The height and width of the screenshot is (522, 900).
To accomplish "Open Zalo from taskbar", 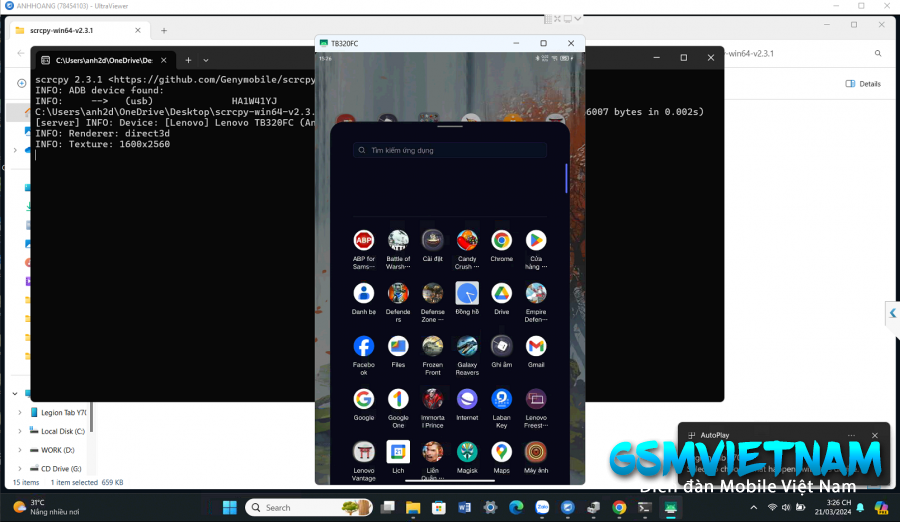I will (x=542, y=508).
